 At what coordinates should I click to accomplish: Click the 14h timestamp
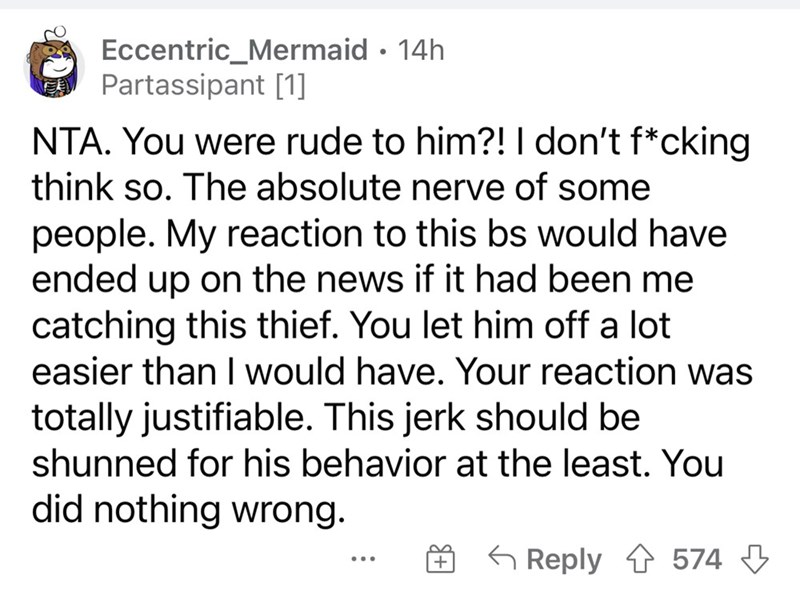coord(421,50)
